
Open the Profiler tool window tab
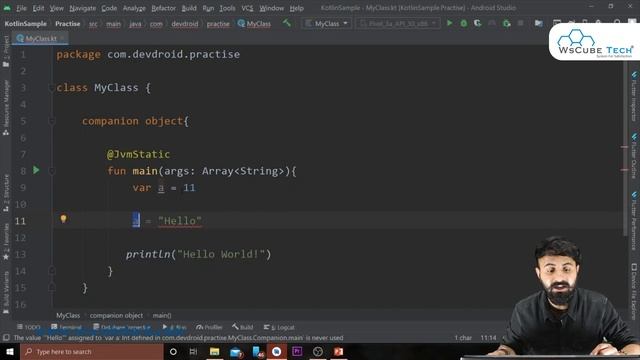tap(209, 327)
